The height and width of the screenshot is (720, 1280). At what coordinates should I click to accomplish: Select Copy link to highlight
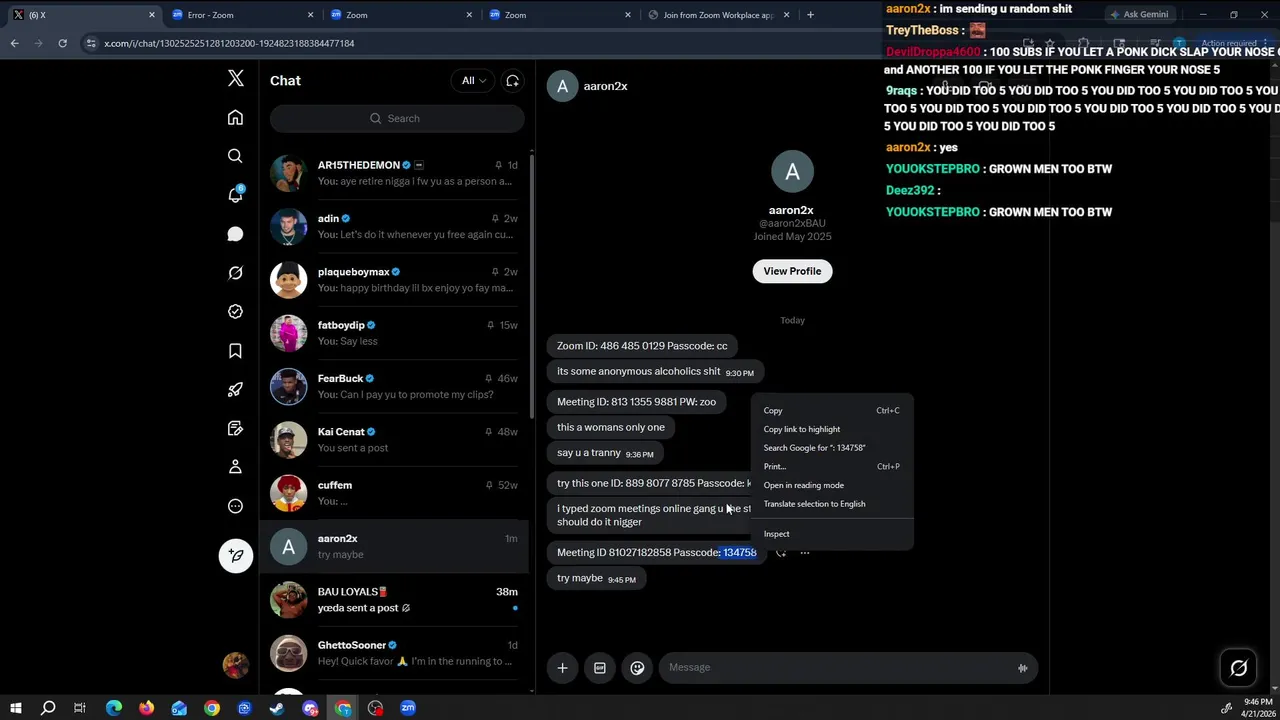click(x=832, y=429)
